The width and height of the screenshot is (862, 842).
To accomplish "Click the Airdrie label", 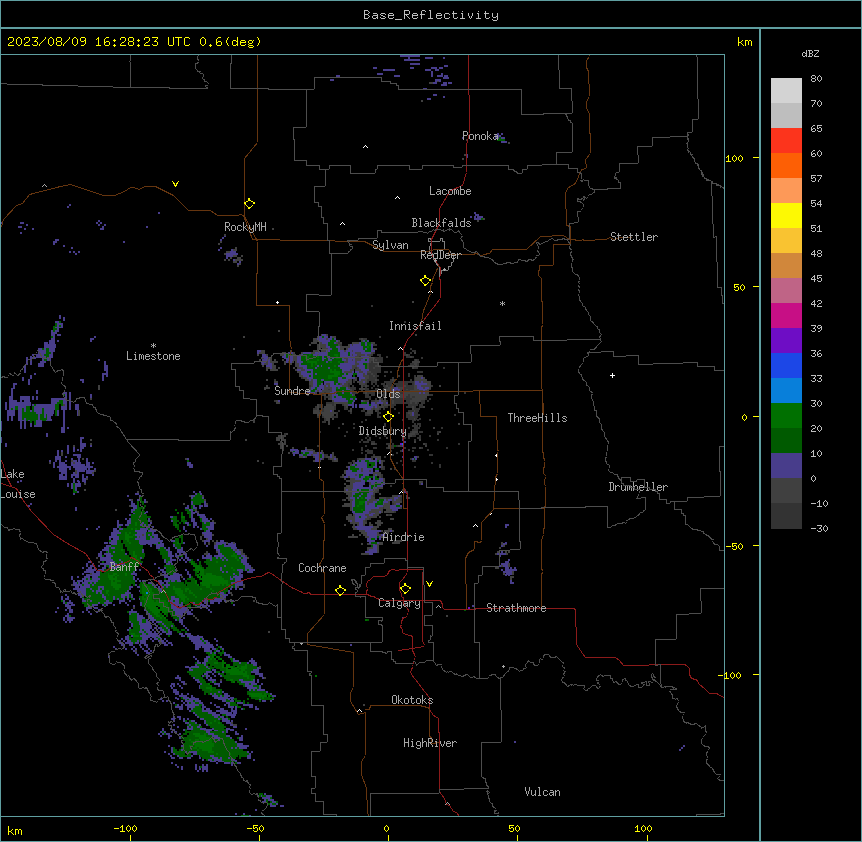I will 404,537.
